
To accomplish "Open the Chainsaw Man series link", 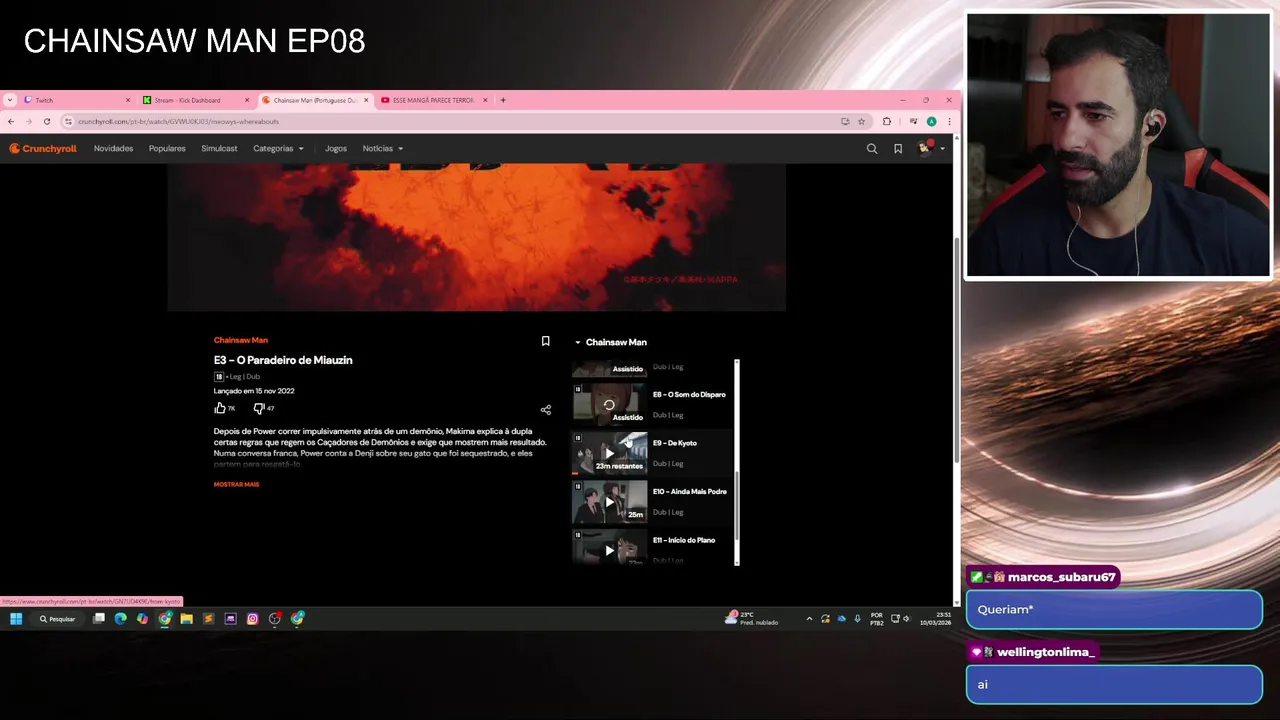I will tap(240, 340).
